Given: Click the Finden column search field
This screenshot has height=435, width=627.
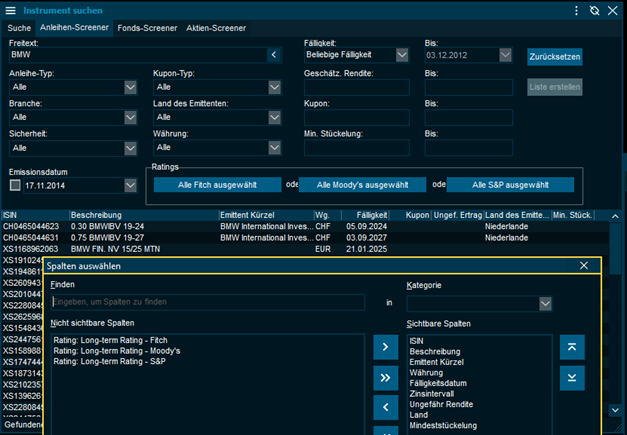Looking at the screenshot, I should pyautogui.click(x=208, y=302).
